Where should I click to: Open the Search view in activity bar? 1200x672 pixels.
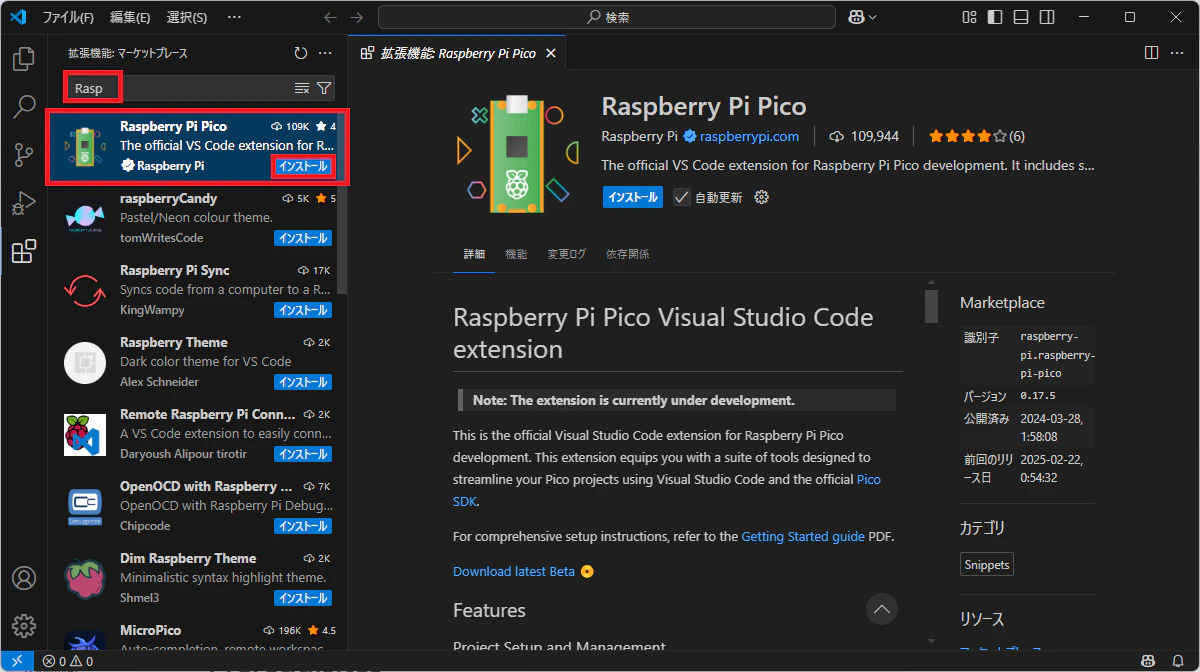24,107
